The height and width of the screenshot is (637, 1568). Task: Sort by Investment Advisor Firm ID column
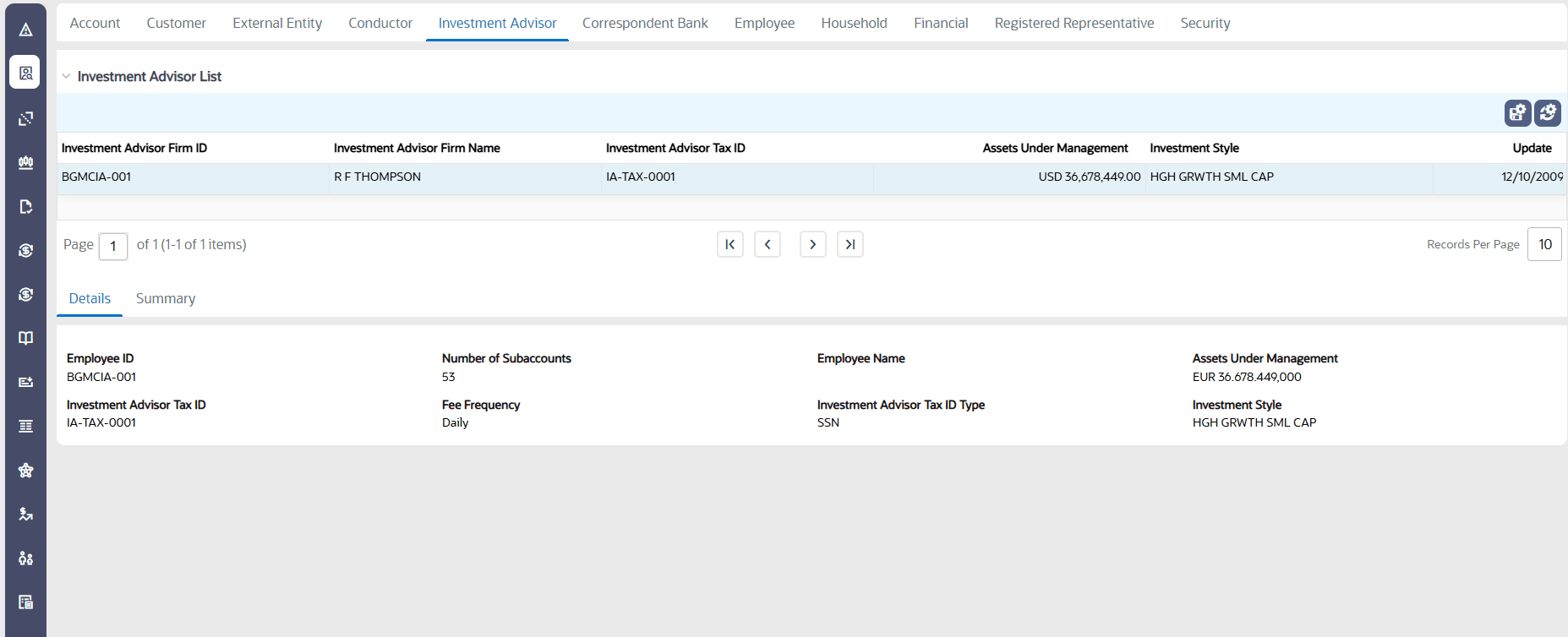coord(134,148)
